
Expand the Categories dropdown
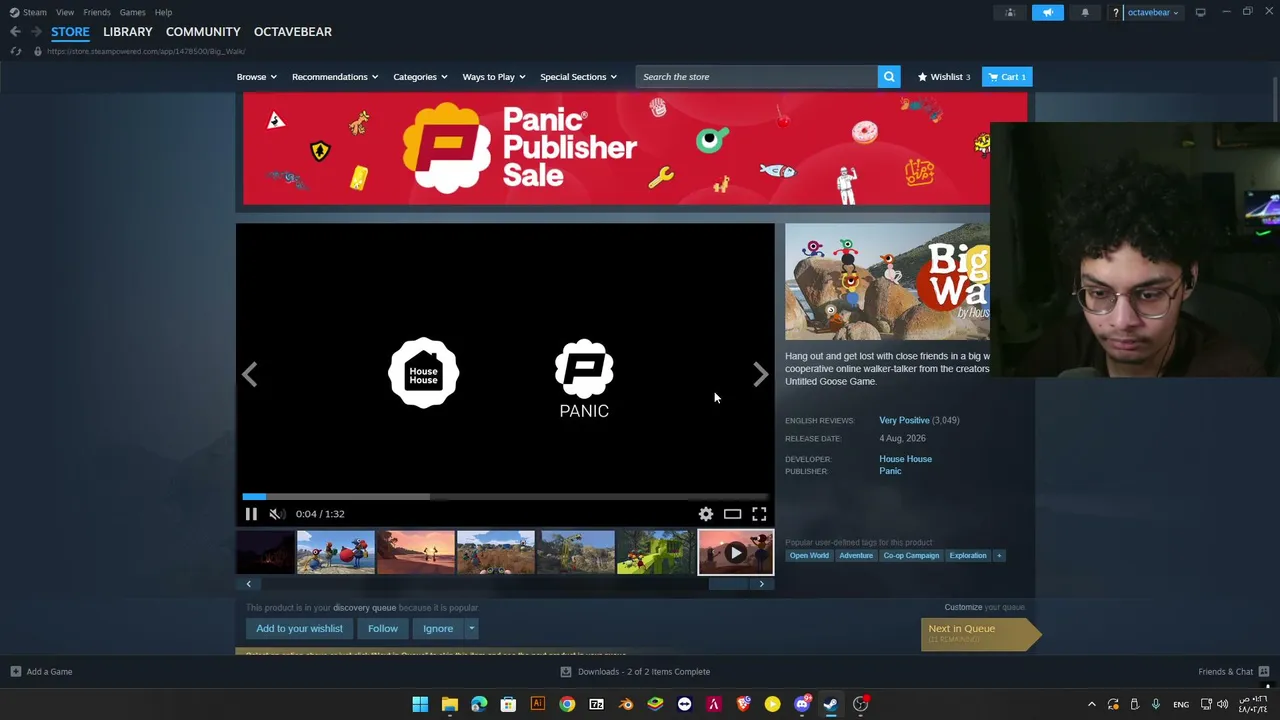click(x=420, y=77)
